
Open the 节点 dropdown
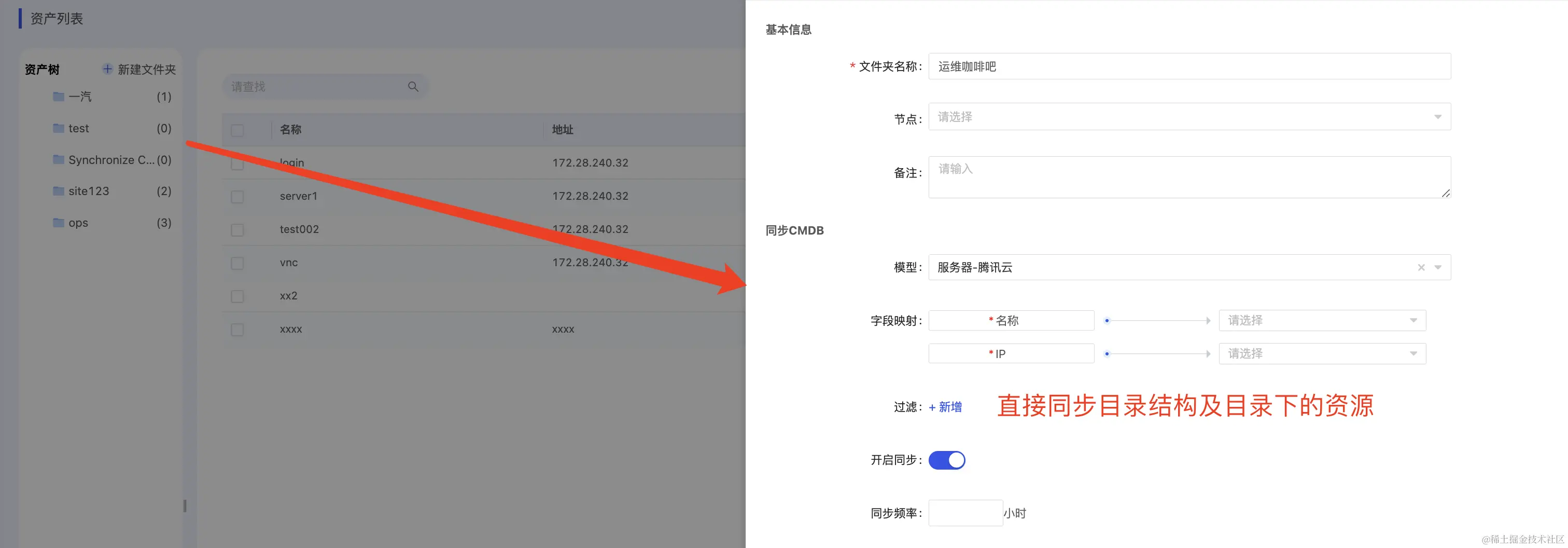click(1189, 116)
